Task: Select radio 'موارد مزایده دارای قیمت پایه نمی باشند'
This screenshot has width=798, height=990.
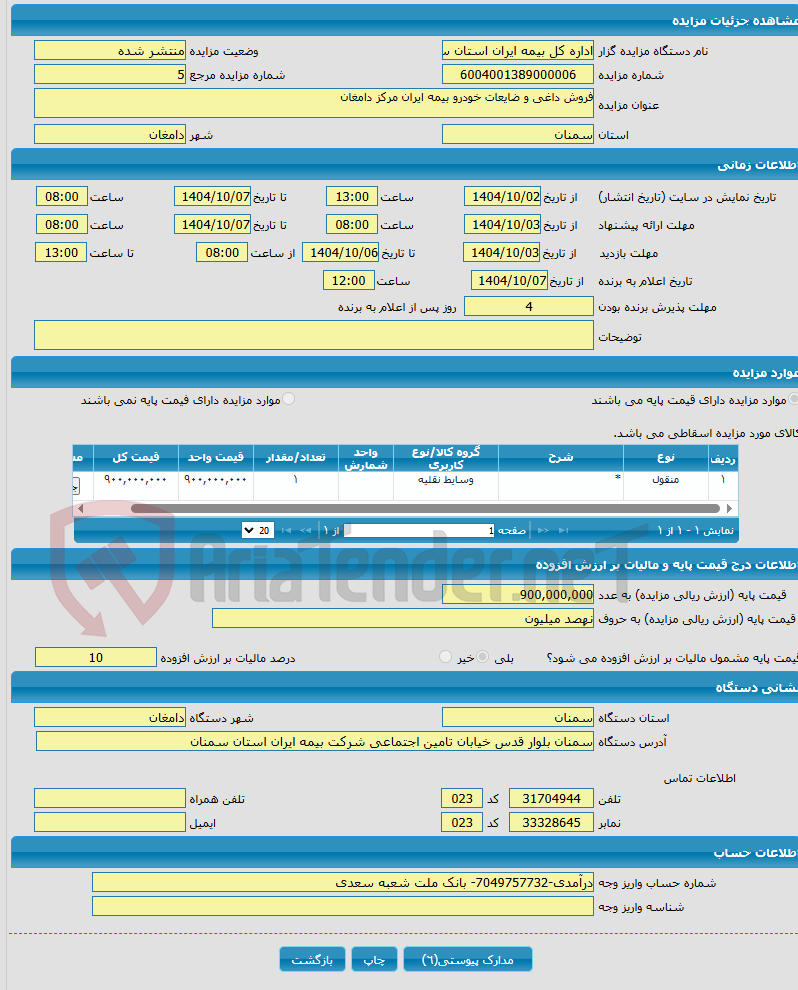Action: (x=289, y=398)
